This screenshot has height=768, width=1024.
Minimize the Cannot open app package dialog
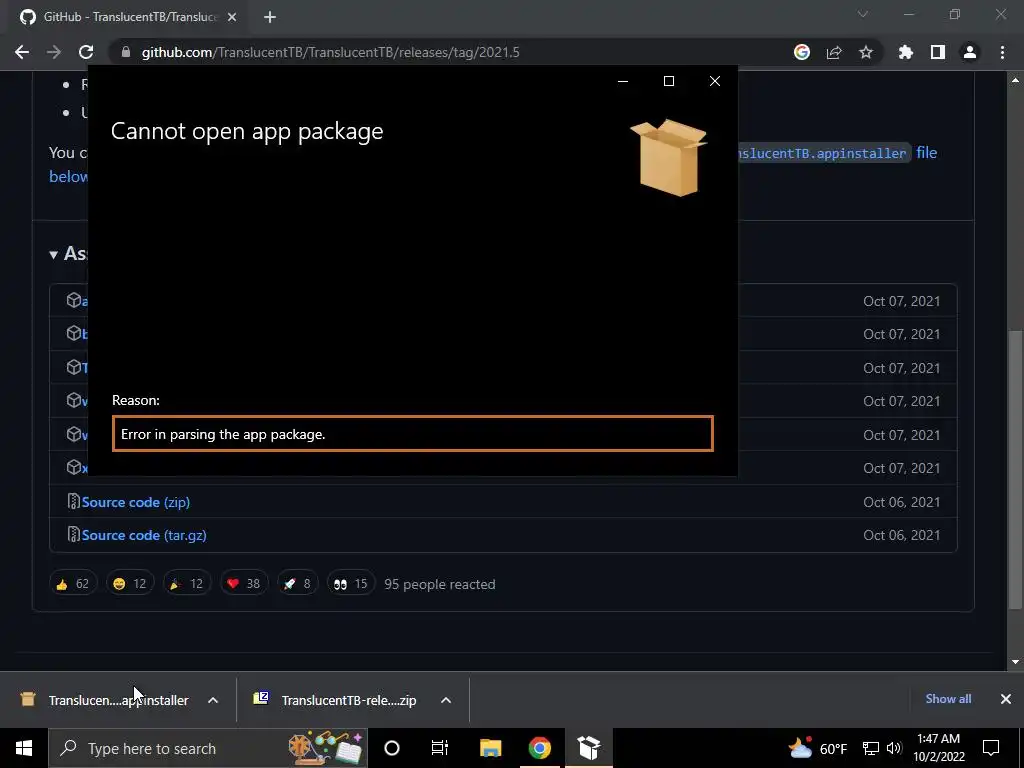click(x=623, y=81)
